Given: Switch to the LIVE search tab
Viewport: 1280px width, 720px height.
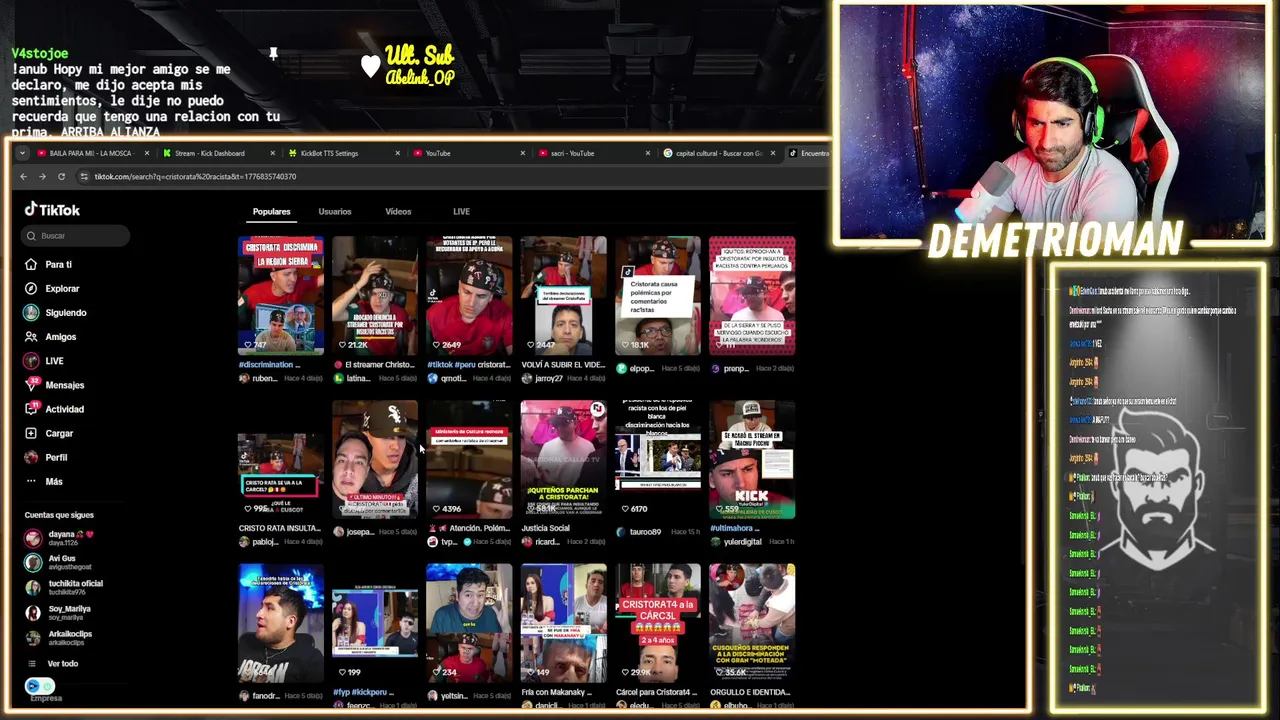Looking at the screenshot, I should coord(461,211).
